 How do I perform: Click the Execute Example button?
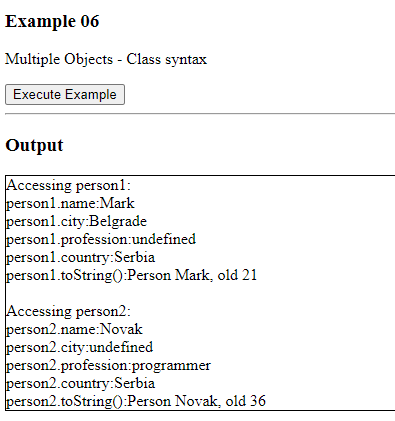(65, 95)
